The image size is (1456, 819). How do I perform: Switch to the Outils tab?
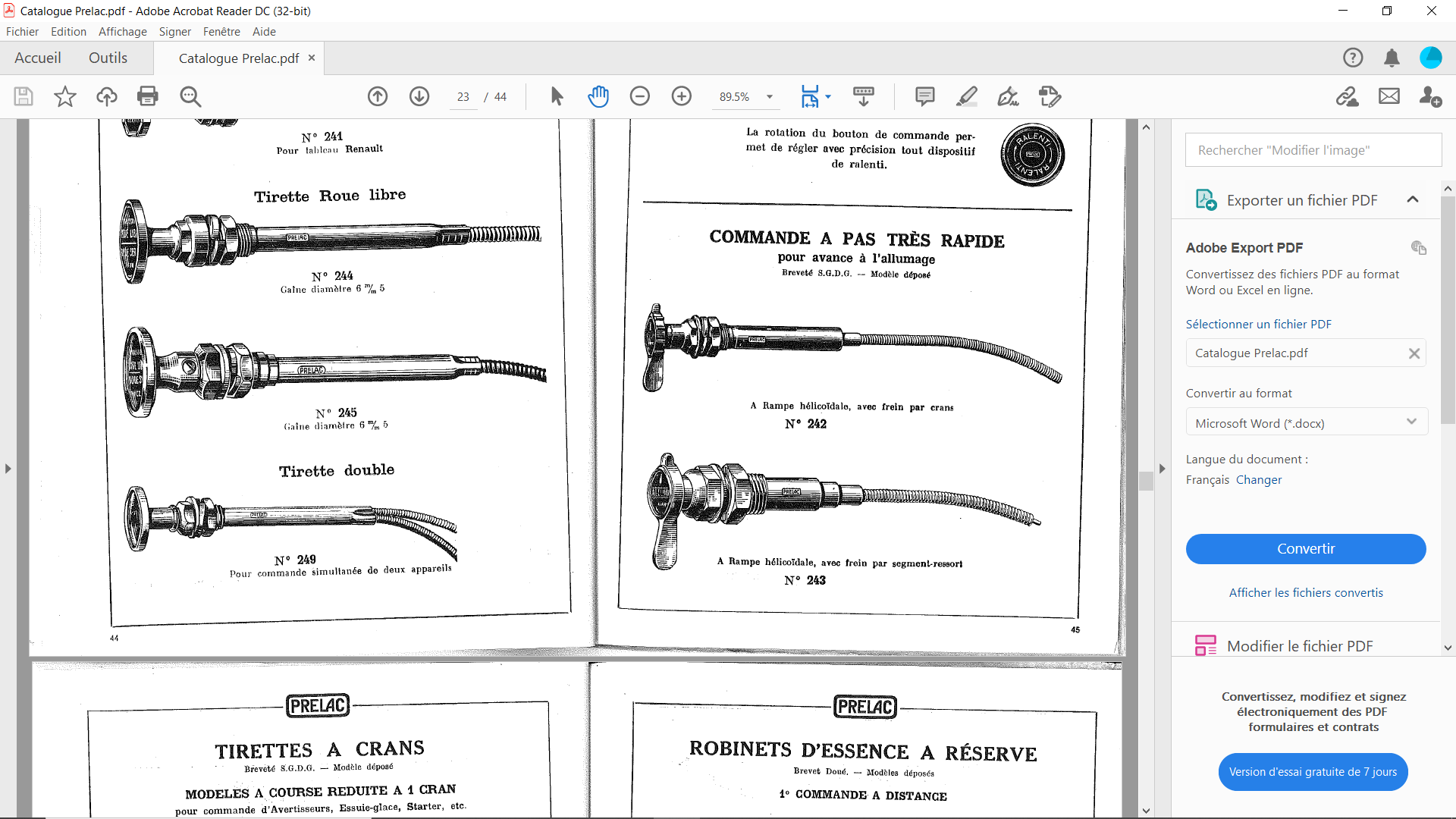pyautogui.click(x=108, y=58)
